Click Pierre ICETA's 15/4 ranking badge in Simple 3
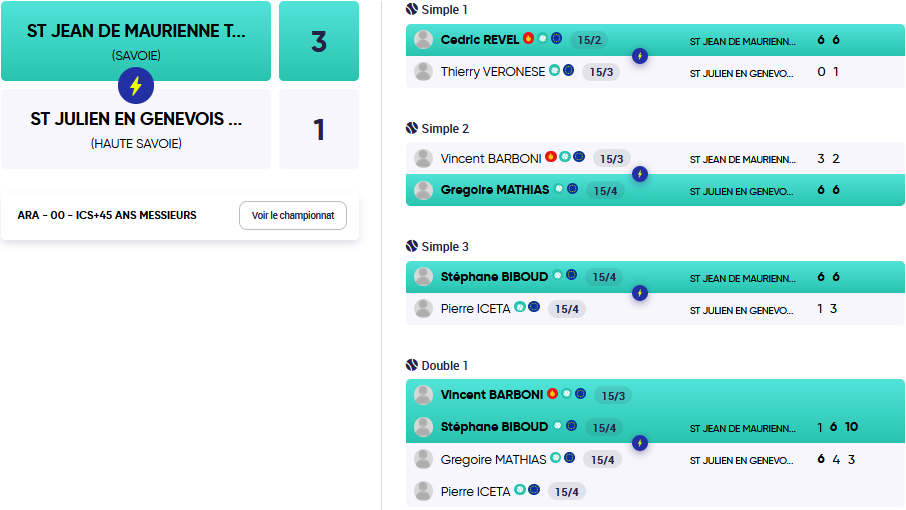This screenshot has height=510, width=906. (x=567, y=309)
